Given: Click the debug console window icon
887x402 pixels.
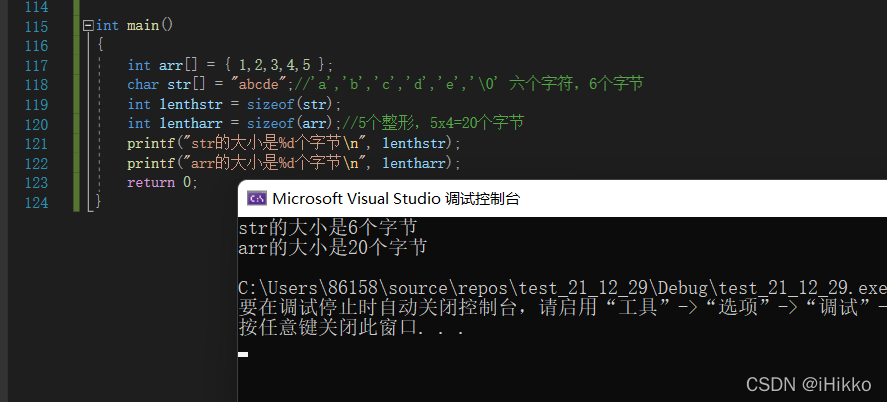Looking at the screenshot, I should pyautogui.click(x=257, y=198).
